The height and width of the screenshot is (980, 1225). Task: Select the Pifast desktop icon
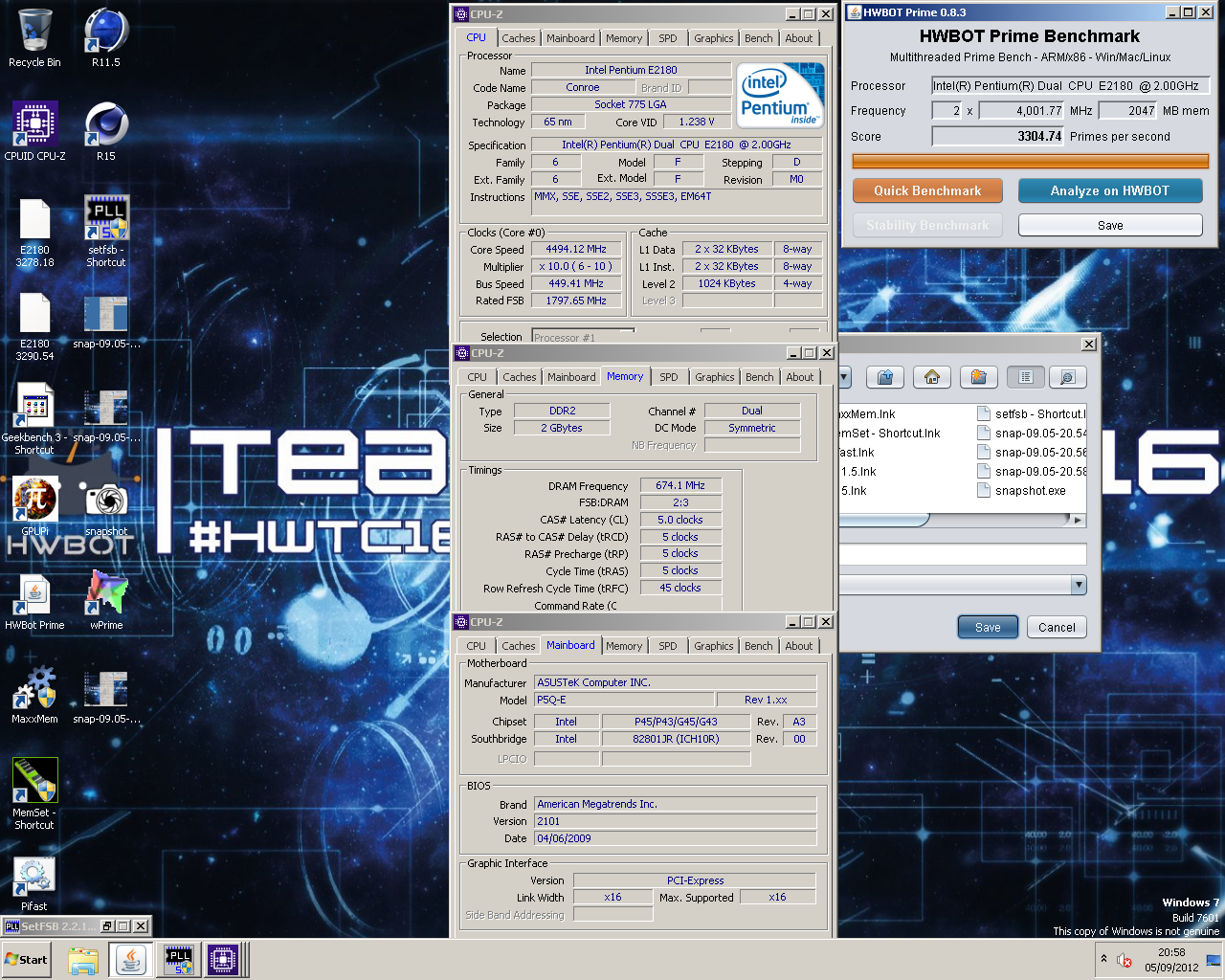pos(34,882)
